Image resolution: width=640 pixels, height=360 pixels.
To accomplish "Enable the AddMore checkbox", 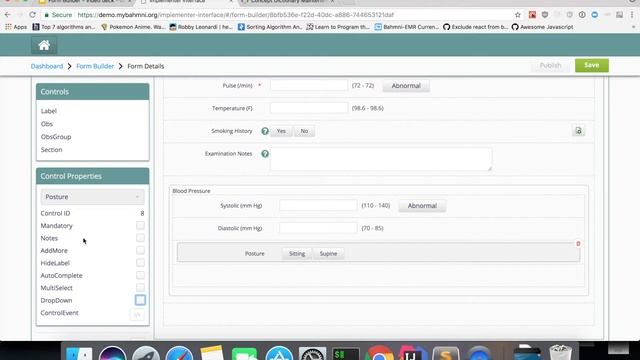I will (140, 250).
